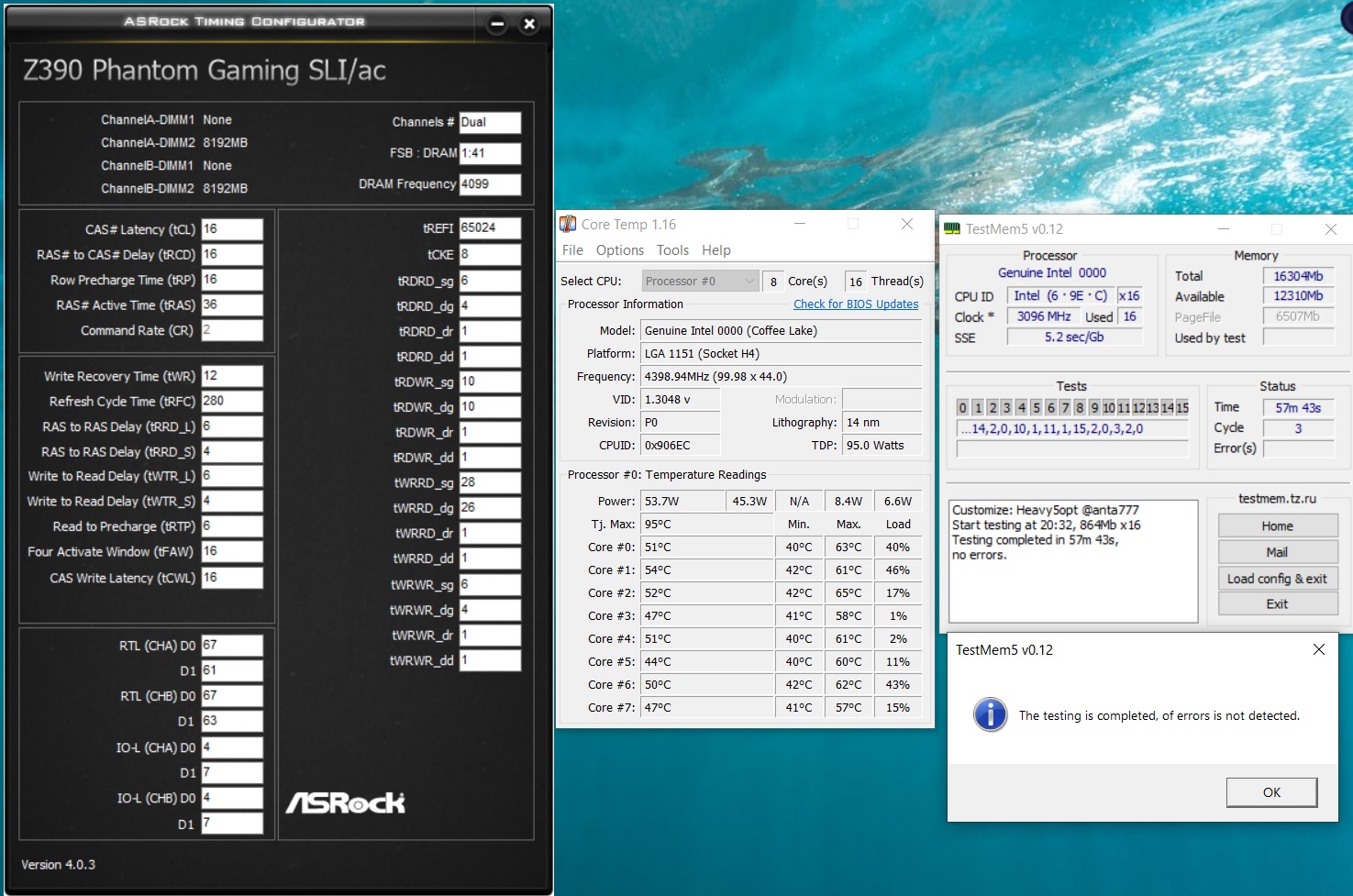Viewport: 1353px width, 896px height.
Task: Click the Core #0 temperature reading 51°C
Action: tap(706, 548)
